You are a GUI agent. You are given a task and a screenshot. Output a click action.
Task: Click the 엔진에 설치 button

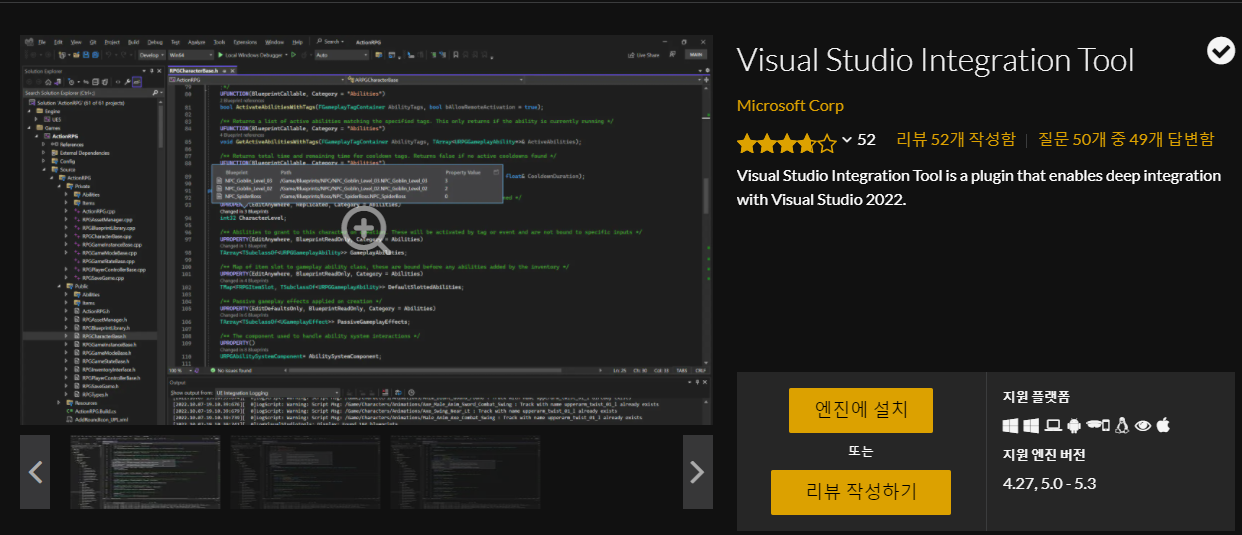click(x=860, y=410)
